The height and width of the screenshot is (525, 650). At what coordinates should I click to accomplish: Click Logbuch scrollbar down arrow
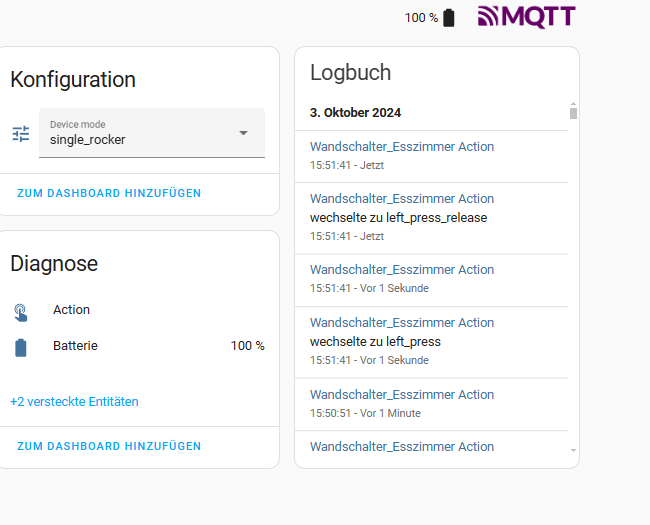pyautogui.click(x=573, y=450)
